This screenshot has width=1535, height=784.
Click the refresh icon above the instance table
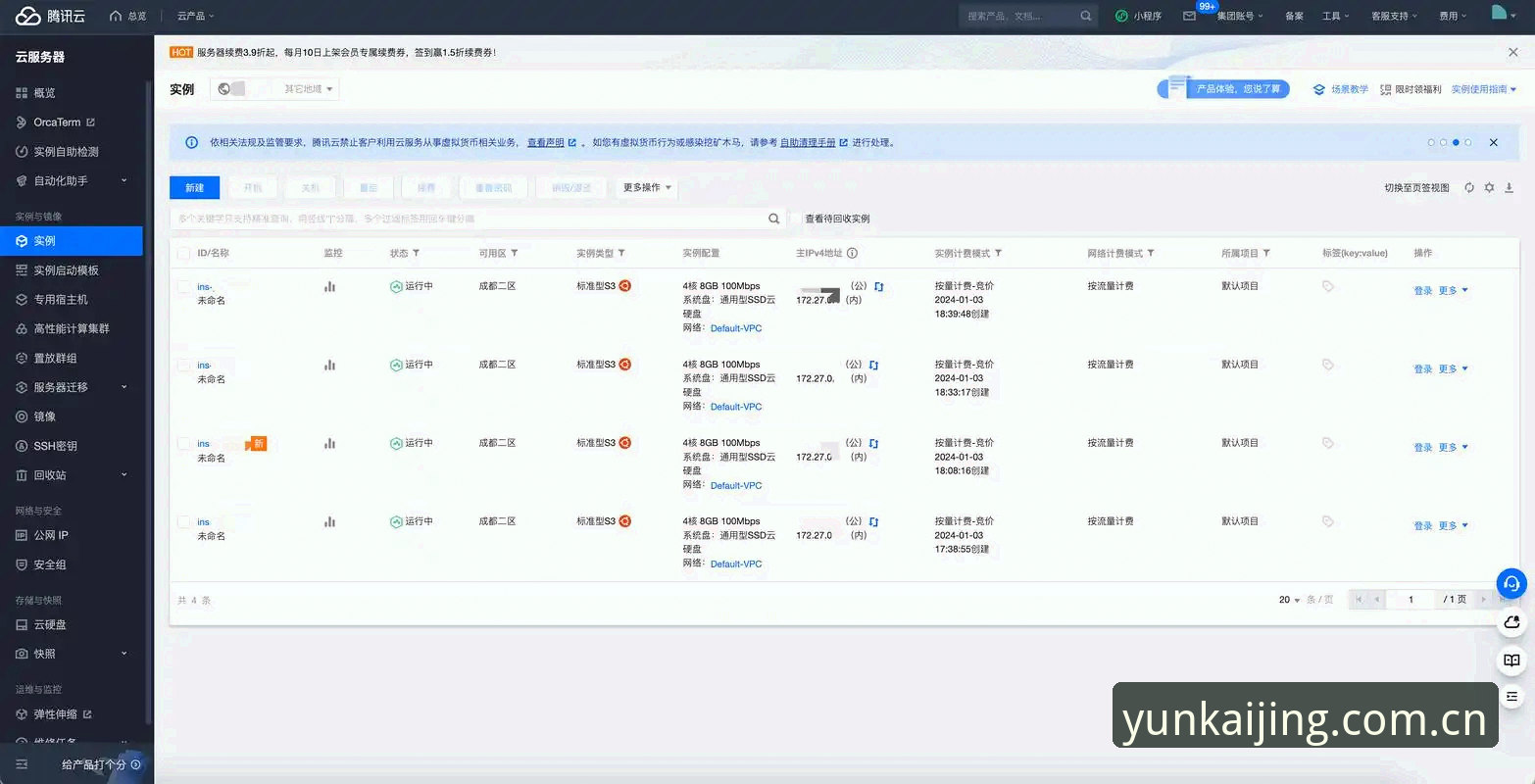(1468, 187)
